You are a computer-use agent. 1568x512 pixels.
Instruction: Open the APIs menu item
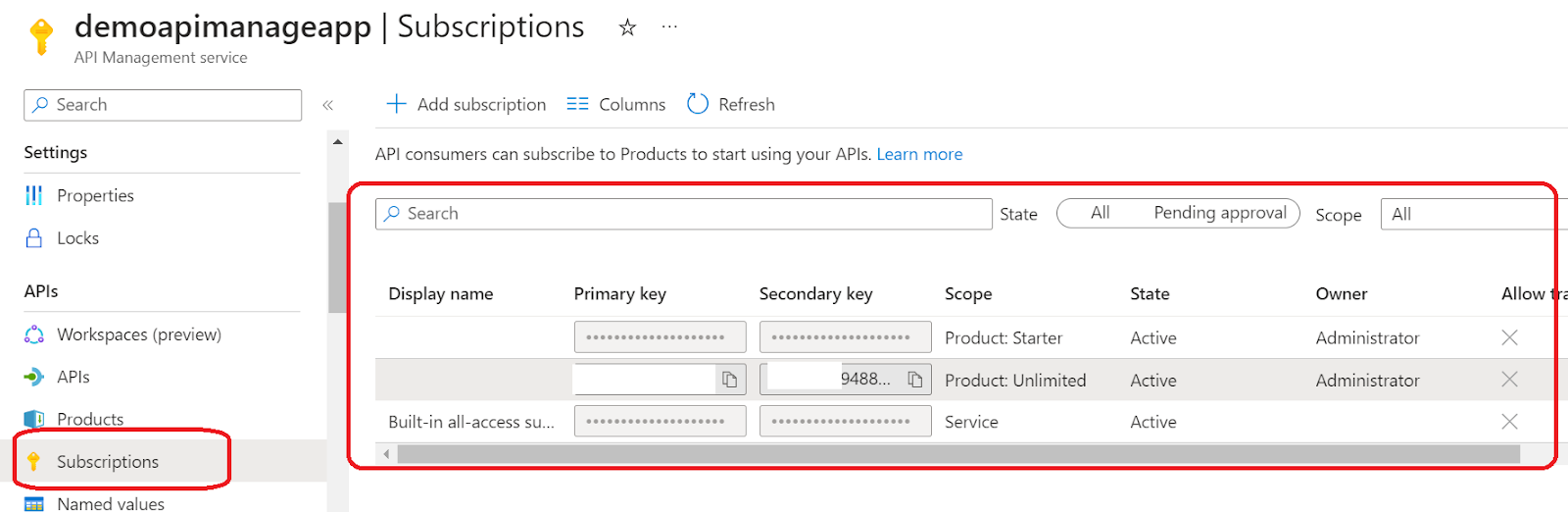tap(73, 377)
